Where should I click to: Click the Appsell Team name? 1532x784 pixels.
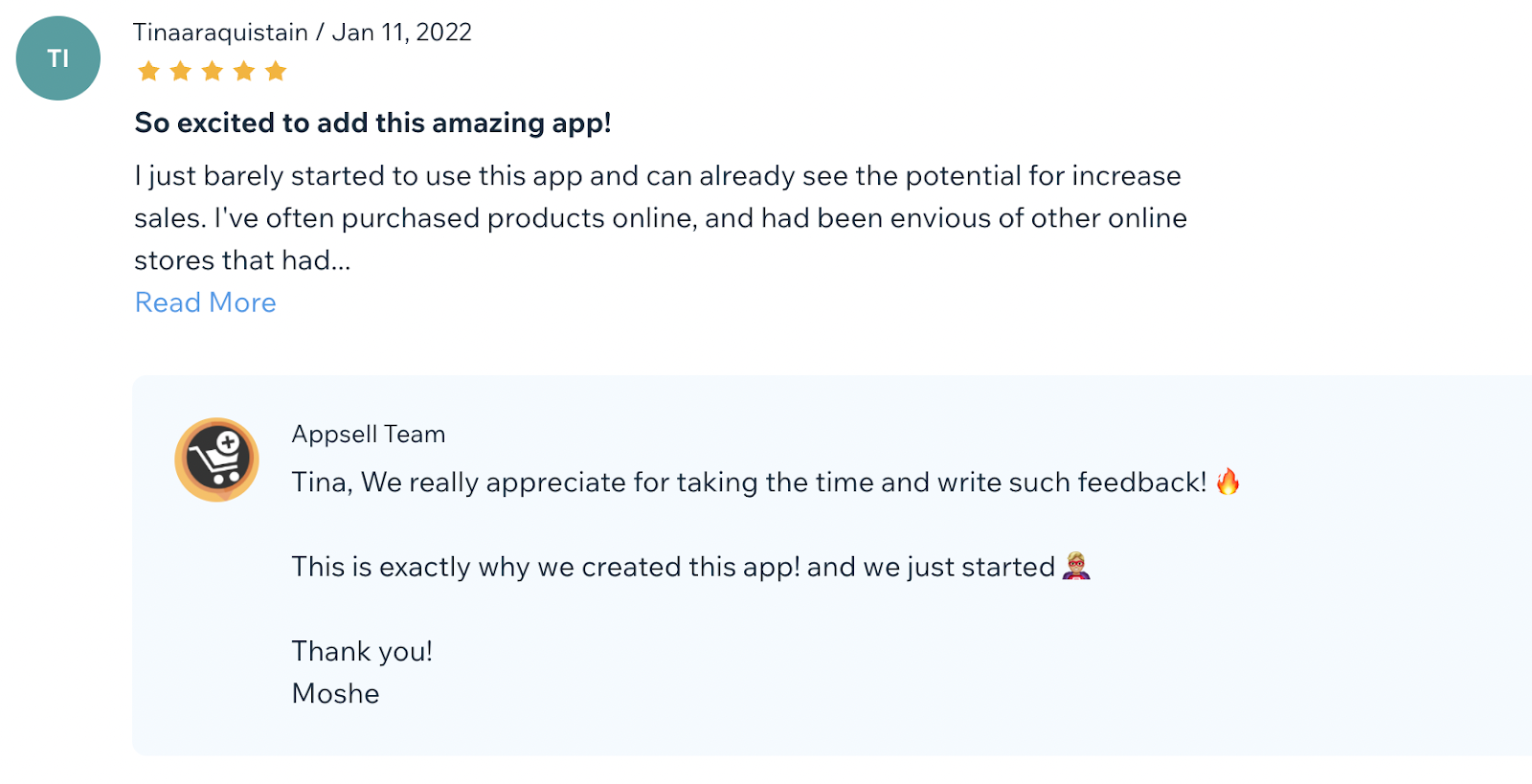pos(369,435)
